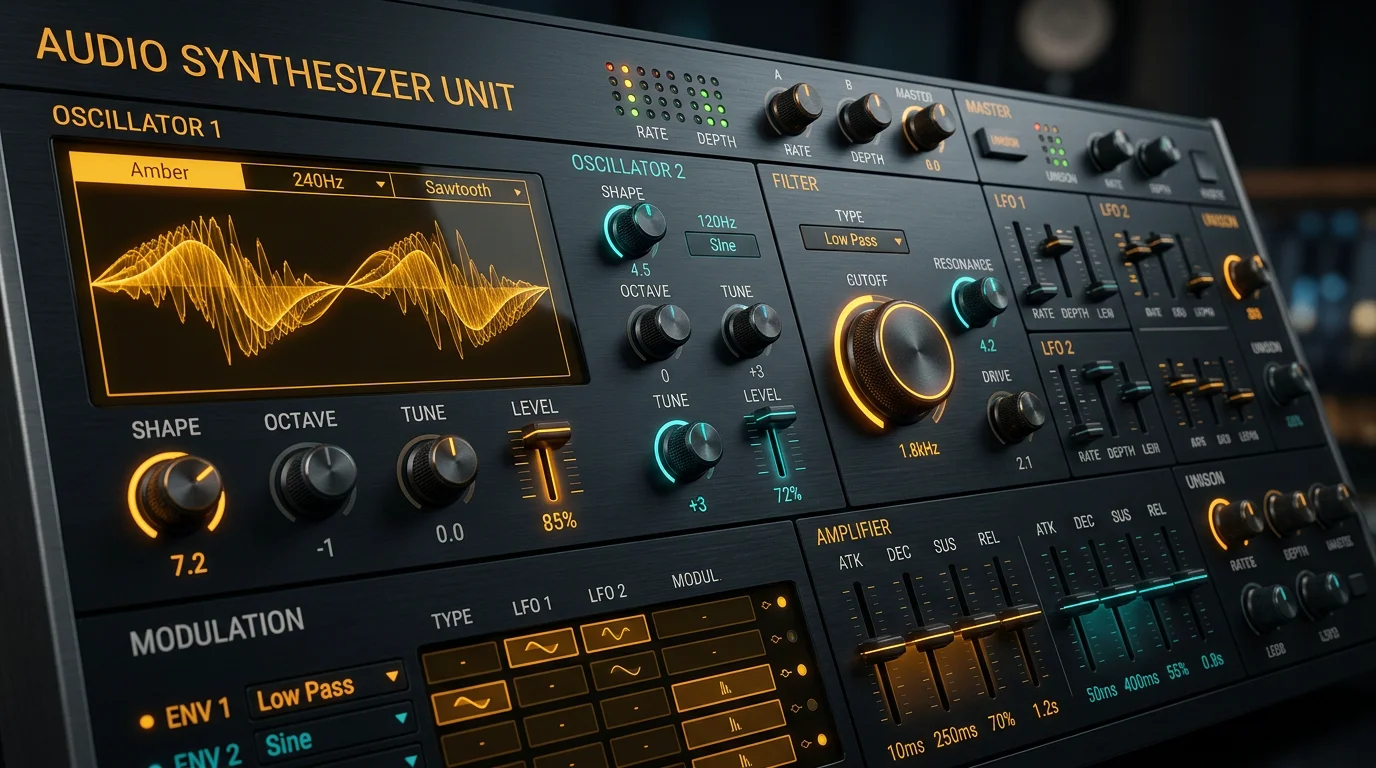This screenshot has width=1376, height=768.
Task: Open the ENV 1 Low Pass dropdown
Action: click(327, 692)
